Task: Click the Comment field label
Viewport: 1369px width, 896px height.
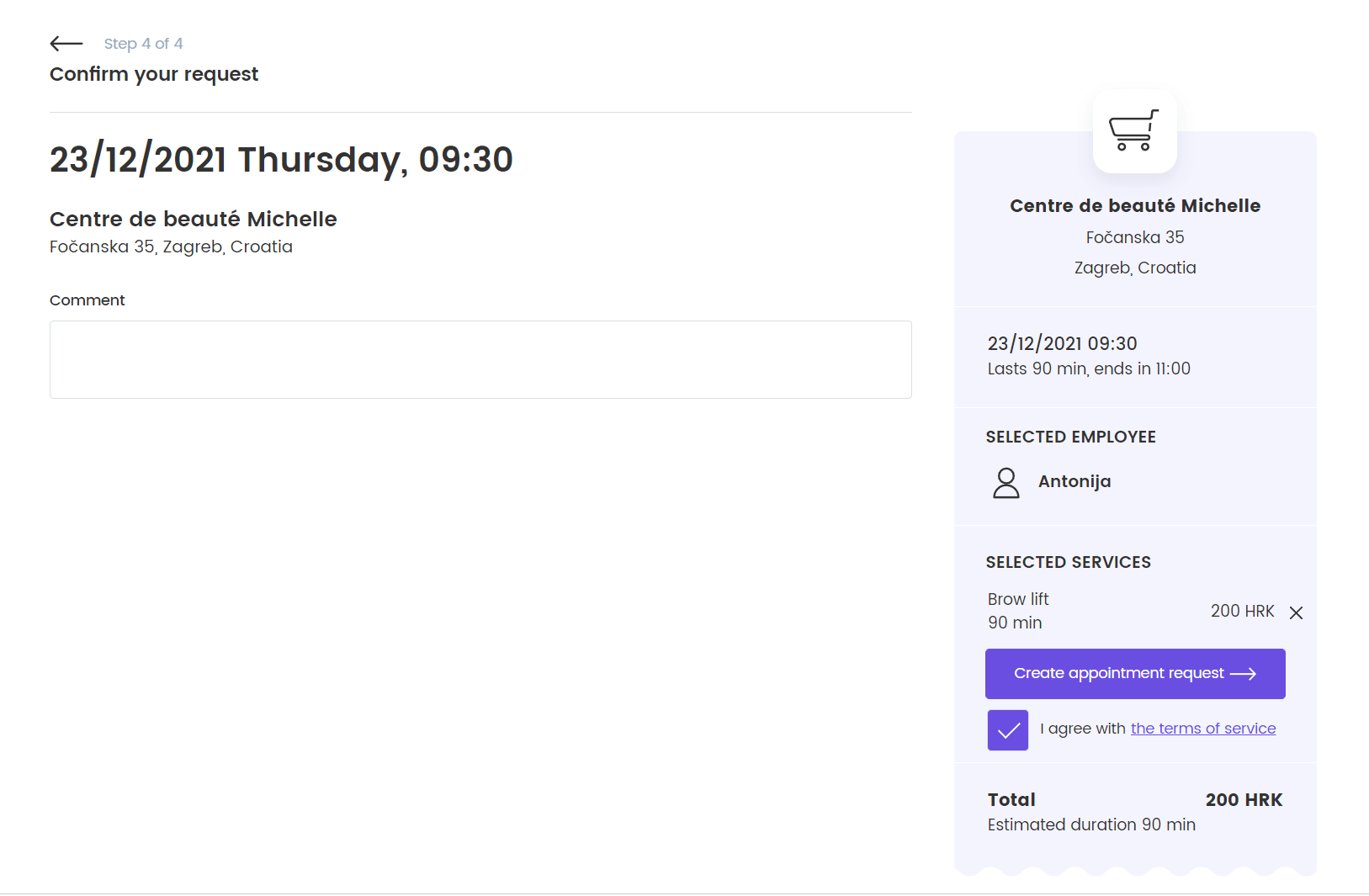Action: [x=88, y=300]
